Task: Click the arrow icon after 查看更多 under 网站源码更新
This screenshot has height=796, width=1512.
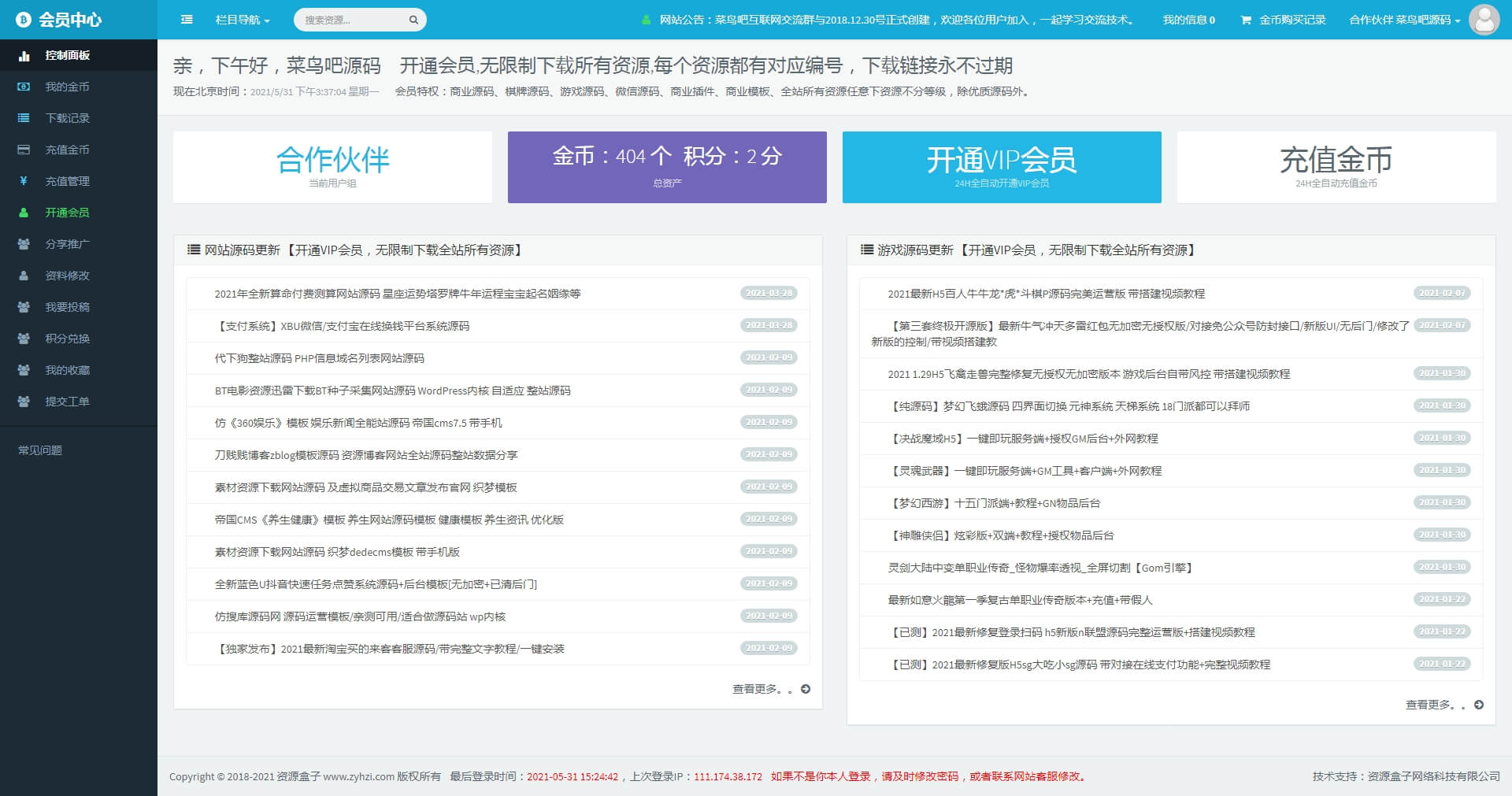Action: click(806, 689)
